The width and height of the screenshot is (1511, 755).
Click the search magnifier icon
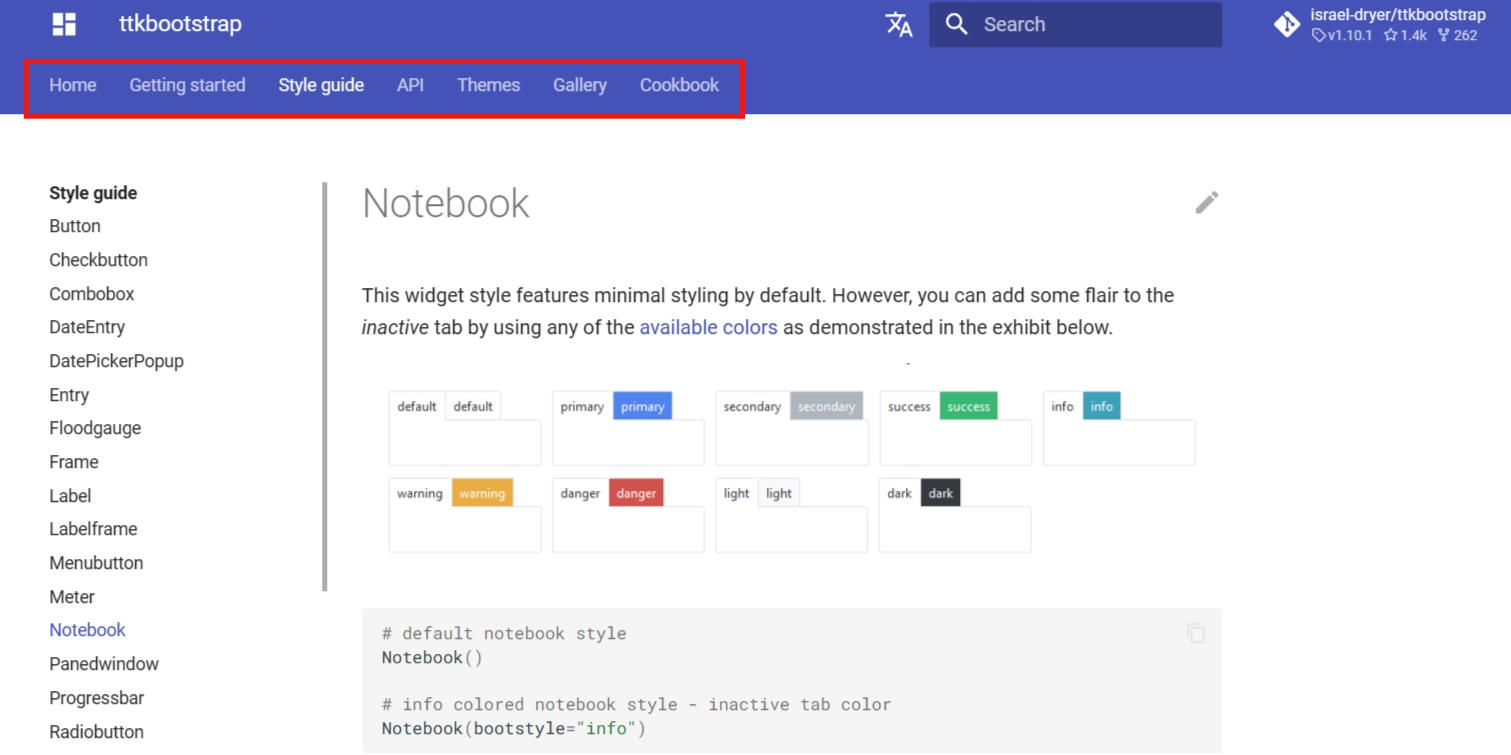pos(957,24)
